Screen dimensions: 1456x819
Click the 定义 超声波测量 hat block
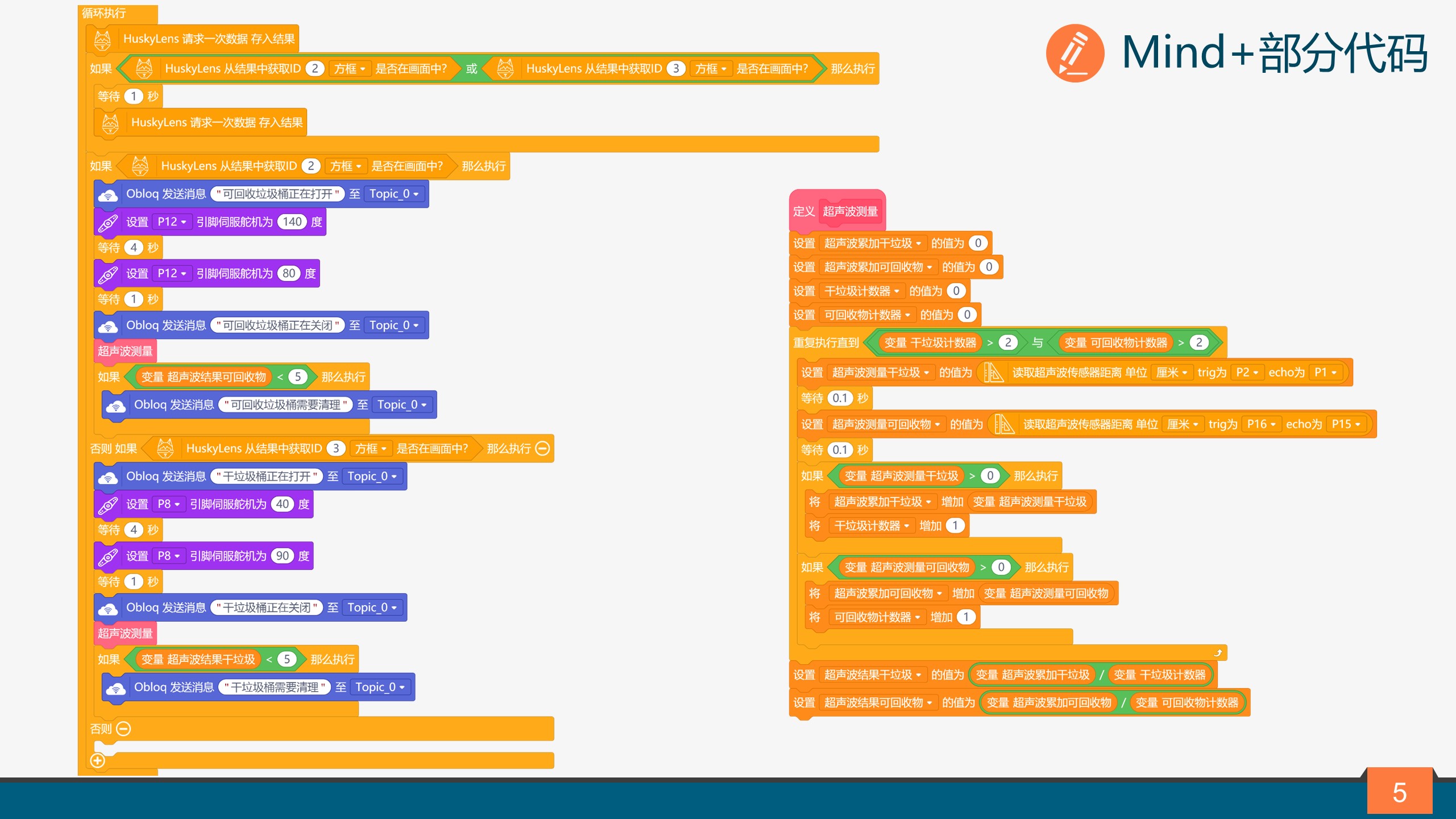pyautogui.click(x=837, y=212)
